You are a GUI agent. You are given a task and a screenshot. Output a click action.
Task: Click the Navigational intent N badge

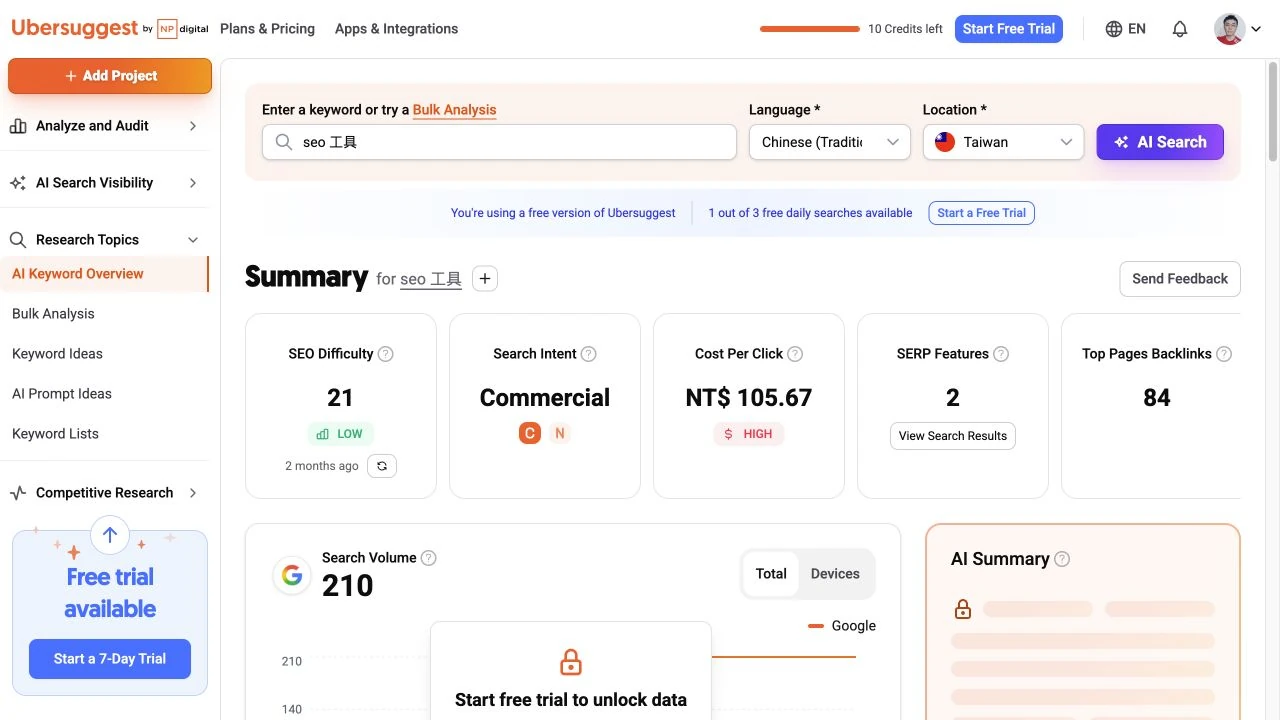coord(560,433)
